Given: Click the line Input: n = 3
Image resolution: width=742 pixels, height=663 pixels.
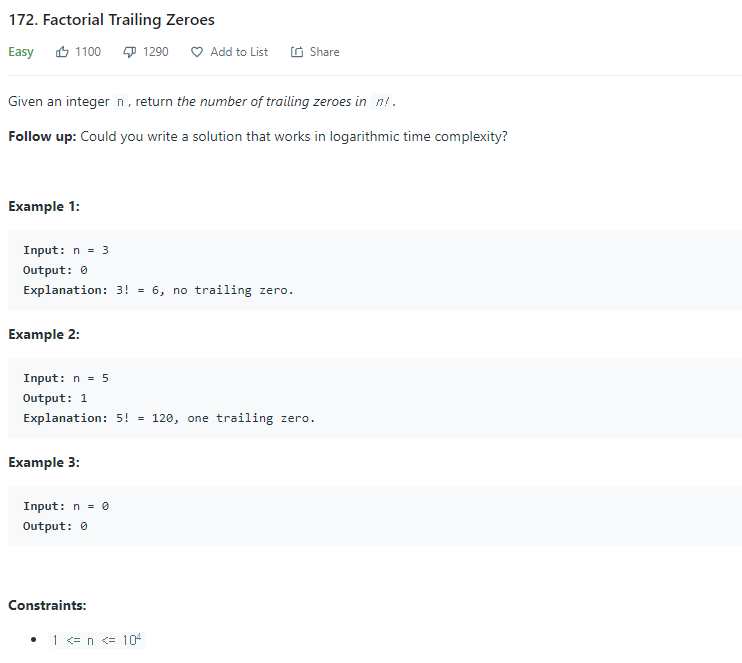Looking at the screenshot, I should point(66,250).
